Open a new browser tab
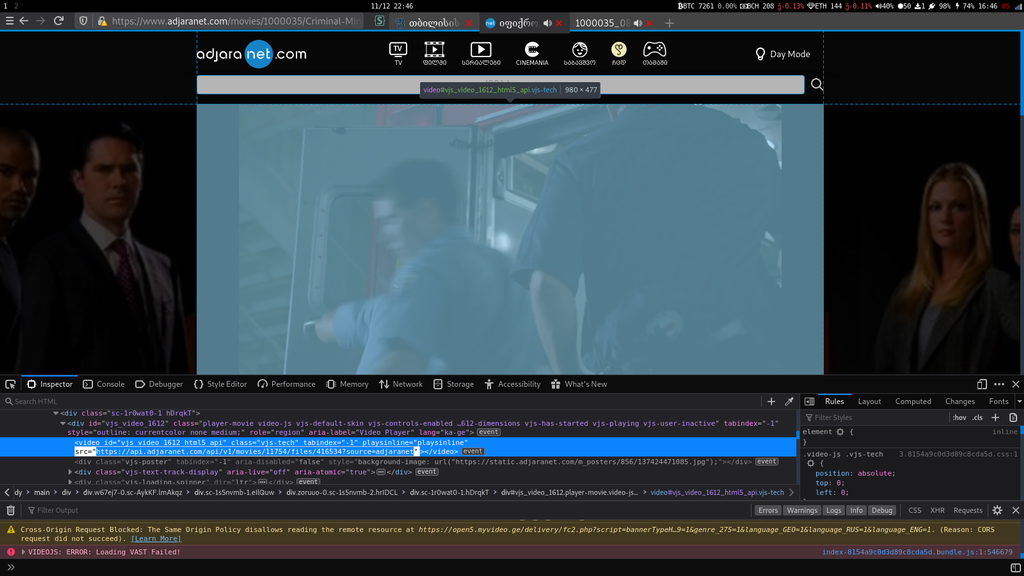 (x=669, y=23)
